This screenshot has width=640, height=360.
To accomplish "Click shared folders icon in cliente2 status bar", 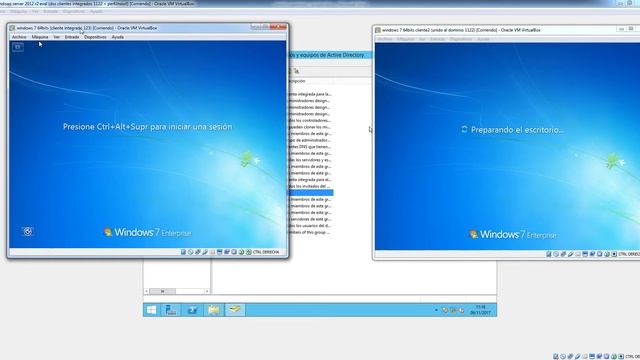I will pos(578,254).
